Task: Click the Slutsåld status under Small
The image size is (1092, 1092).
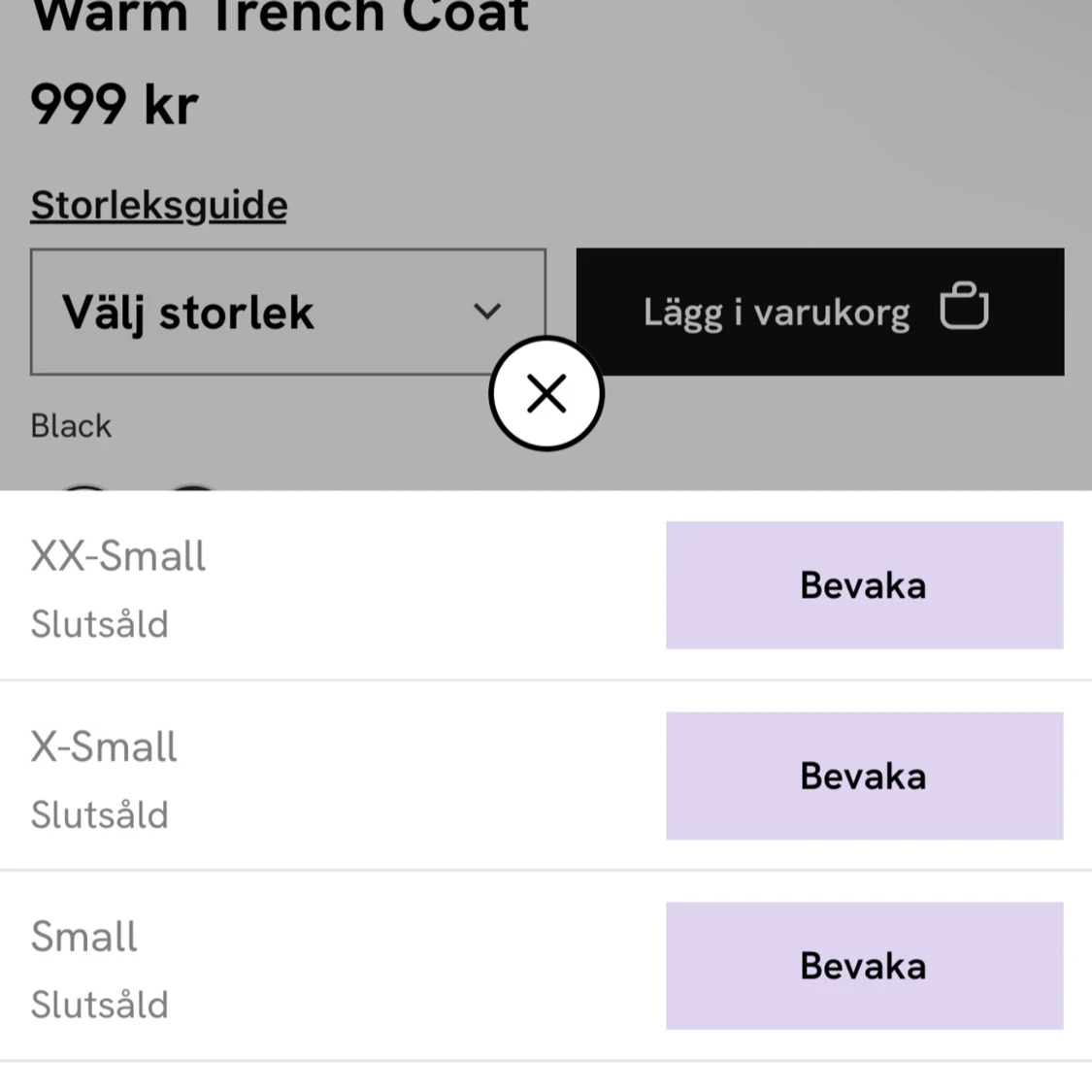Action: [x=100, y=1005]
